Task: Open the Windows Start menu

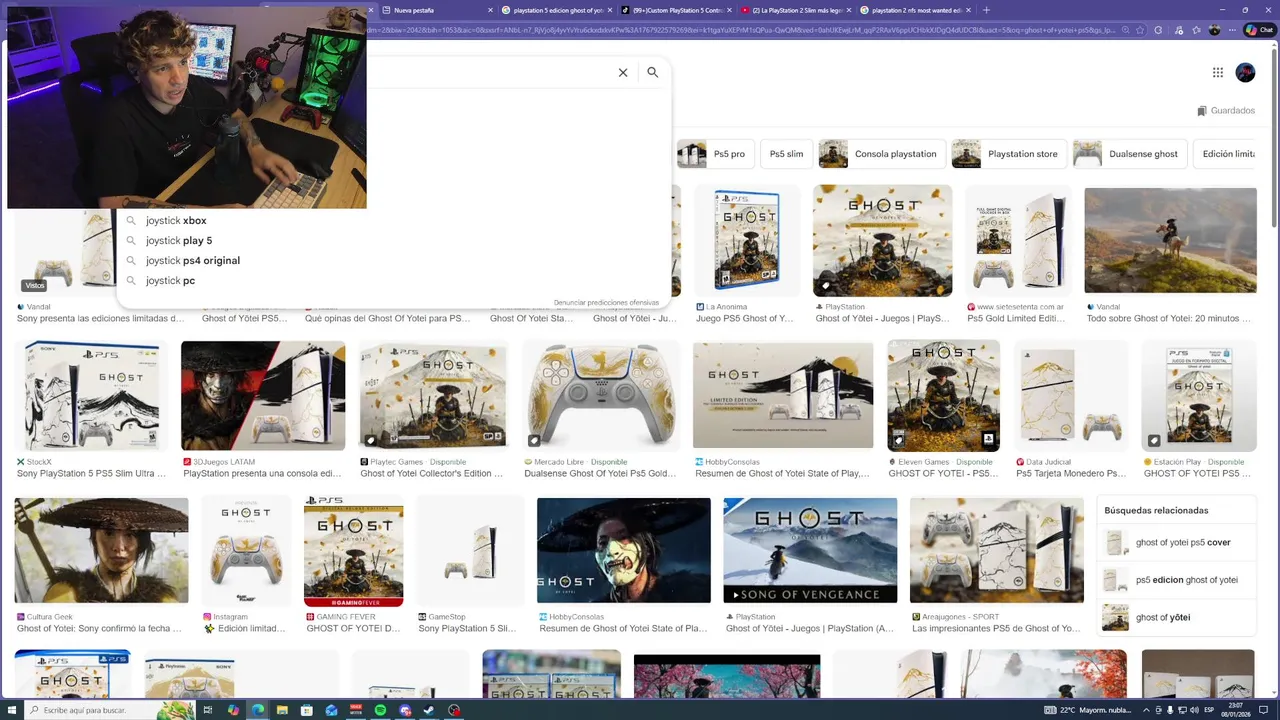Action: coord(12,710)
